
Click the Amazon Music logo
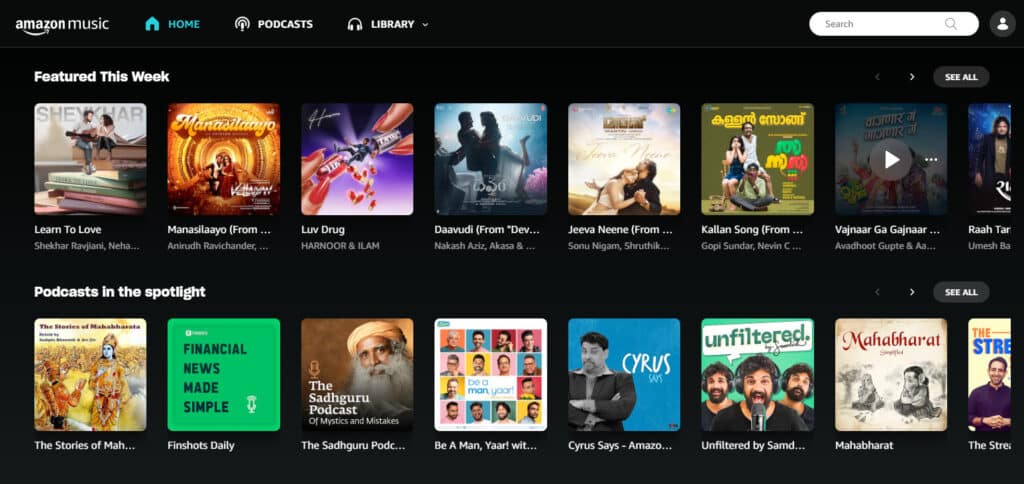coord(62,25)
